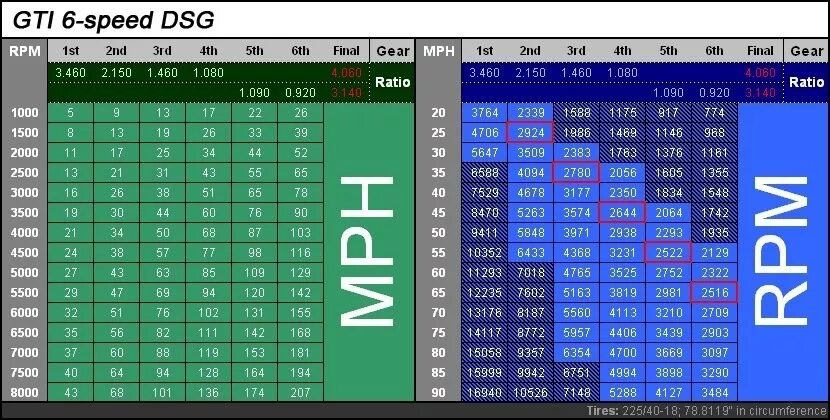Click cell 1935 in the blue table
This screenshot has height=420, width=830.
715,233
